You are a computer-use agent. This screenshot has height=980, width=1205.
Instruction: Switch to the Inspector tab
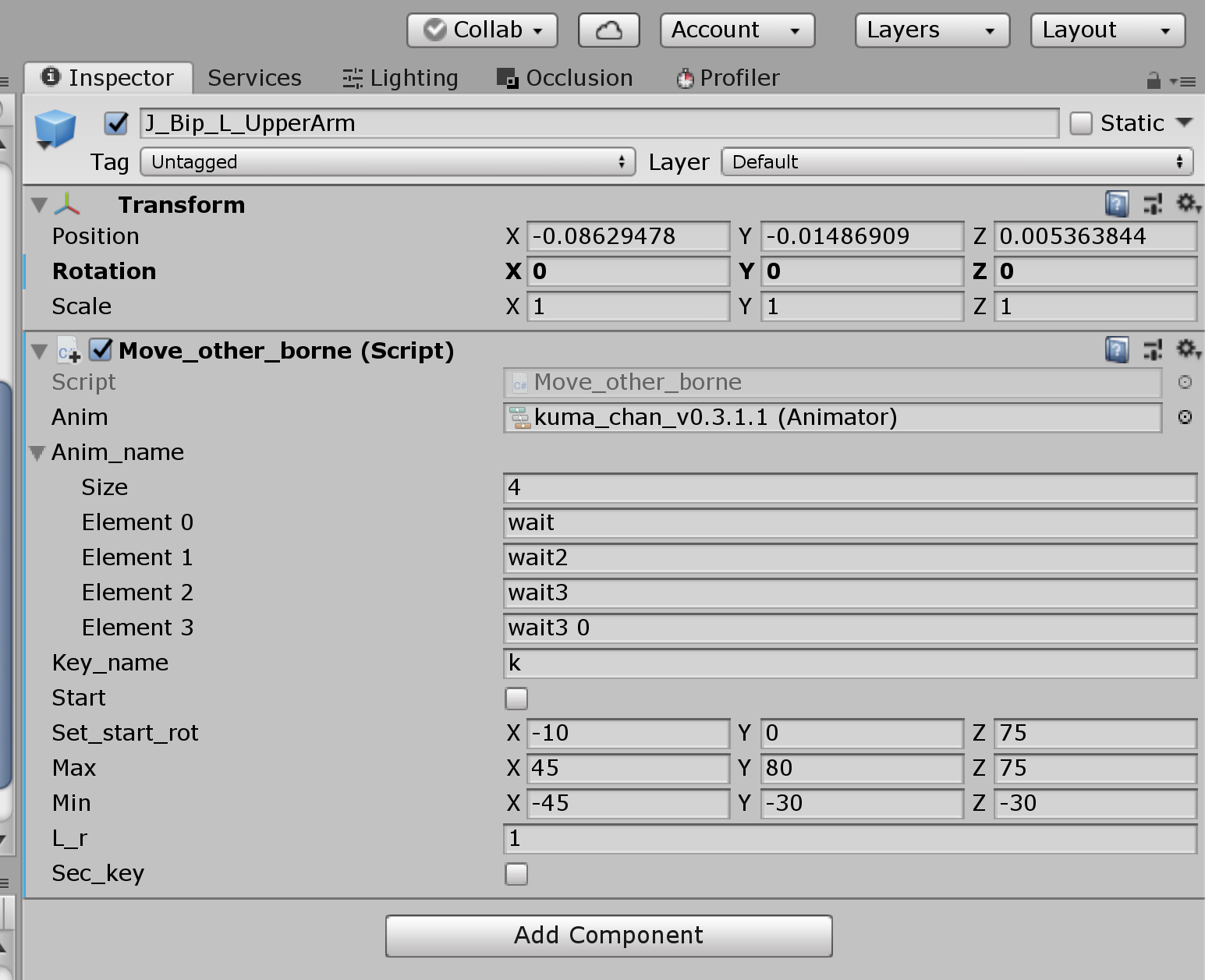[108, 78]
